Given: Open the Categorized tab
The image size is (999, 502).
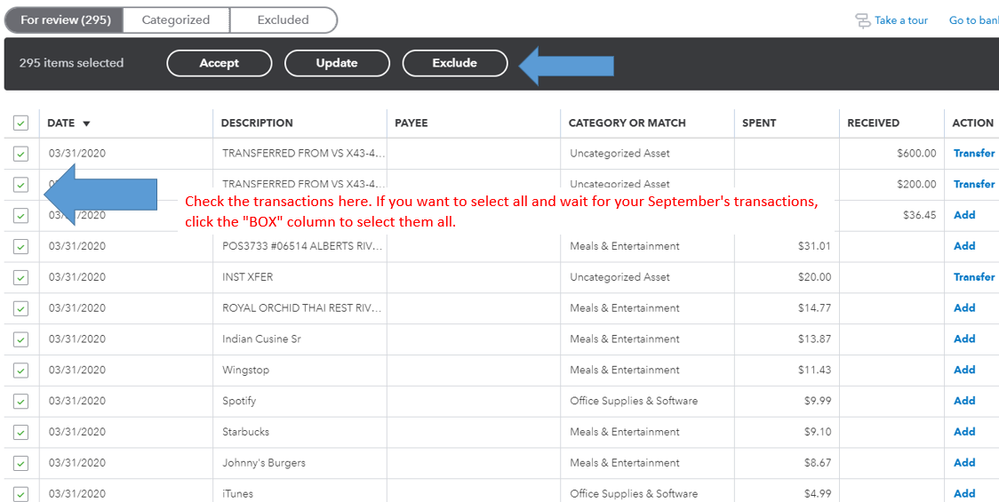Looking at the screenshot, I should pos(176,20).
